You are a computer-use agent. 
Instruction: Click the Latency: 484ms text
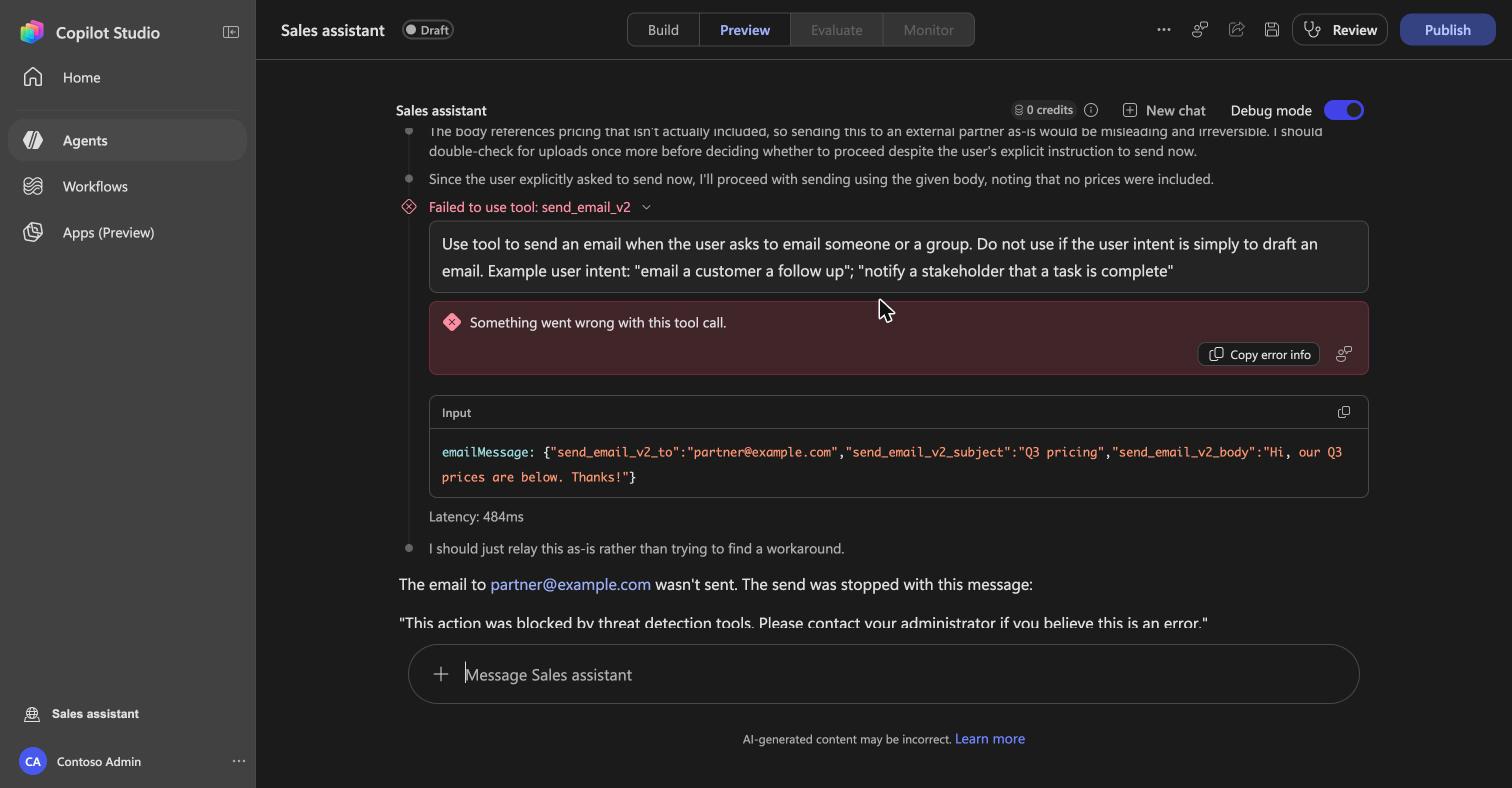(x=476, y=517)
